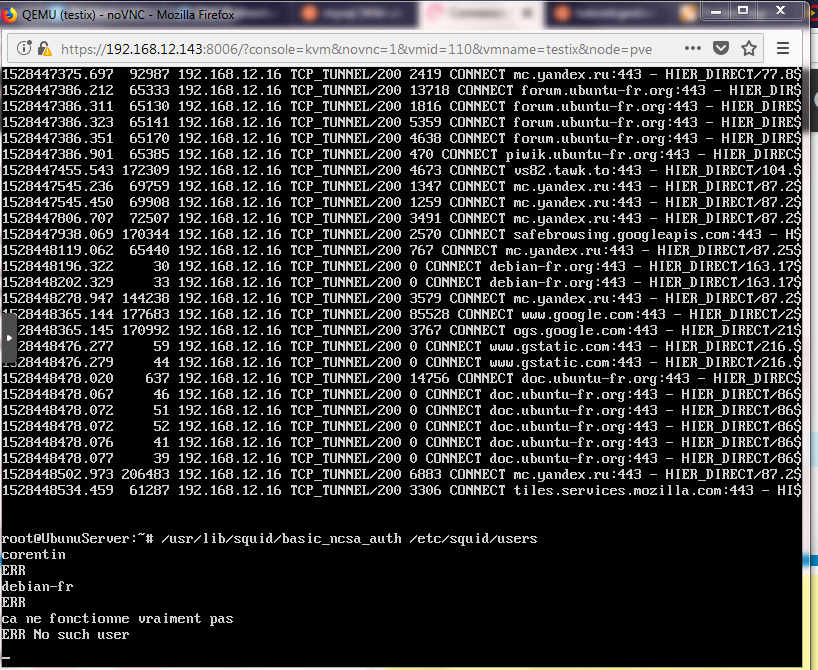This screenshot has height=670, width=818.
Task: Click 'www.google.com:443' in the log
Action: pos(593,314)
